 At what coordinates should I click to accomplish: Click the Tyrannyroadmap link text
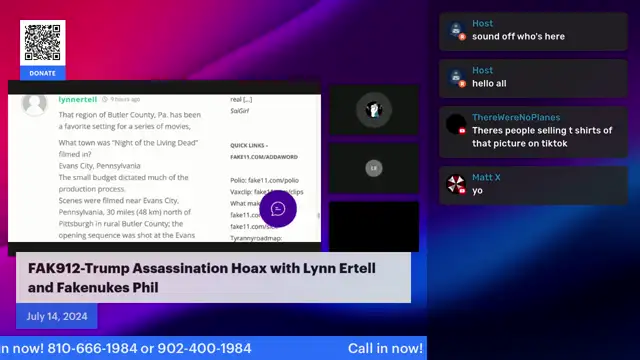tap(256, 238)
